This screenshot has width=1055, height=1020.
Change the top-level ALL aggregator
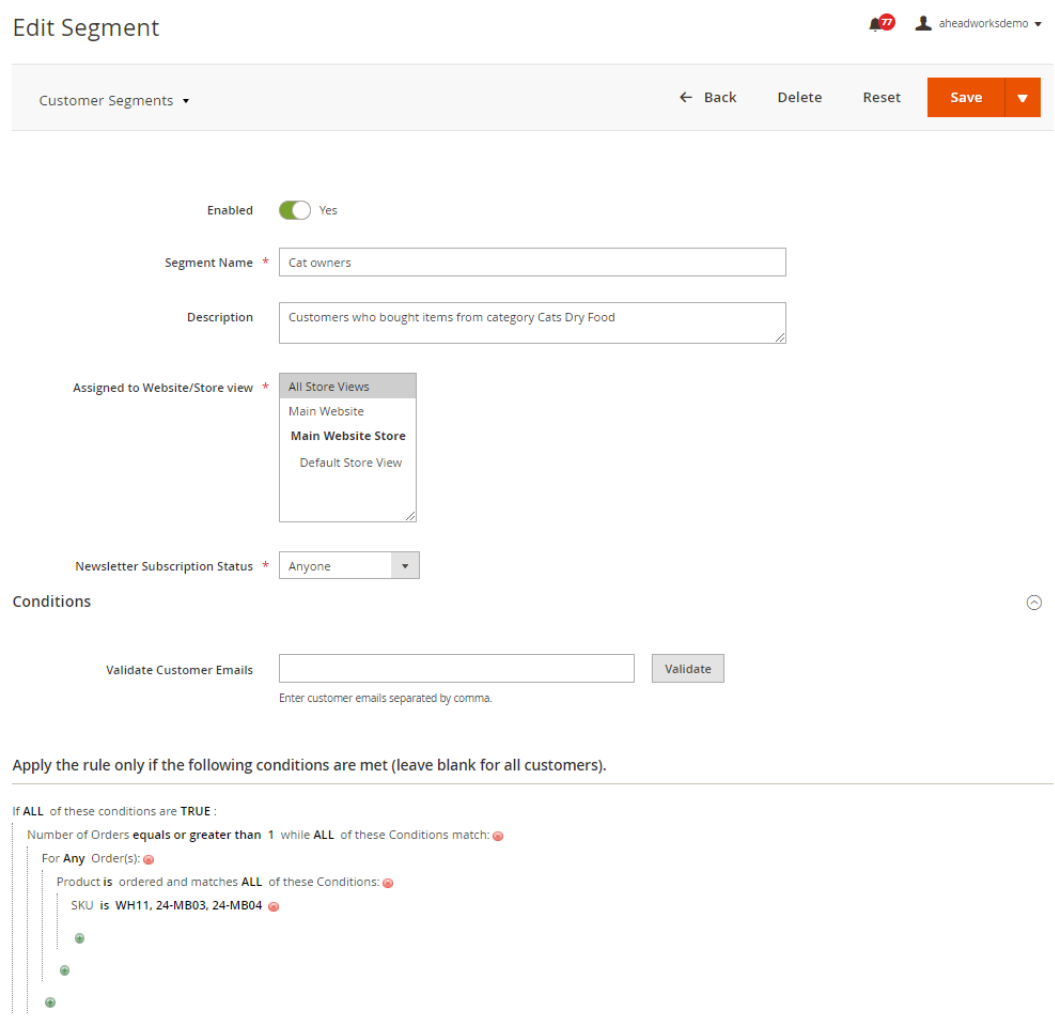(x=33, y=811)
